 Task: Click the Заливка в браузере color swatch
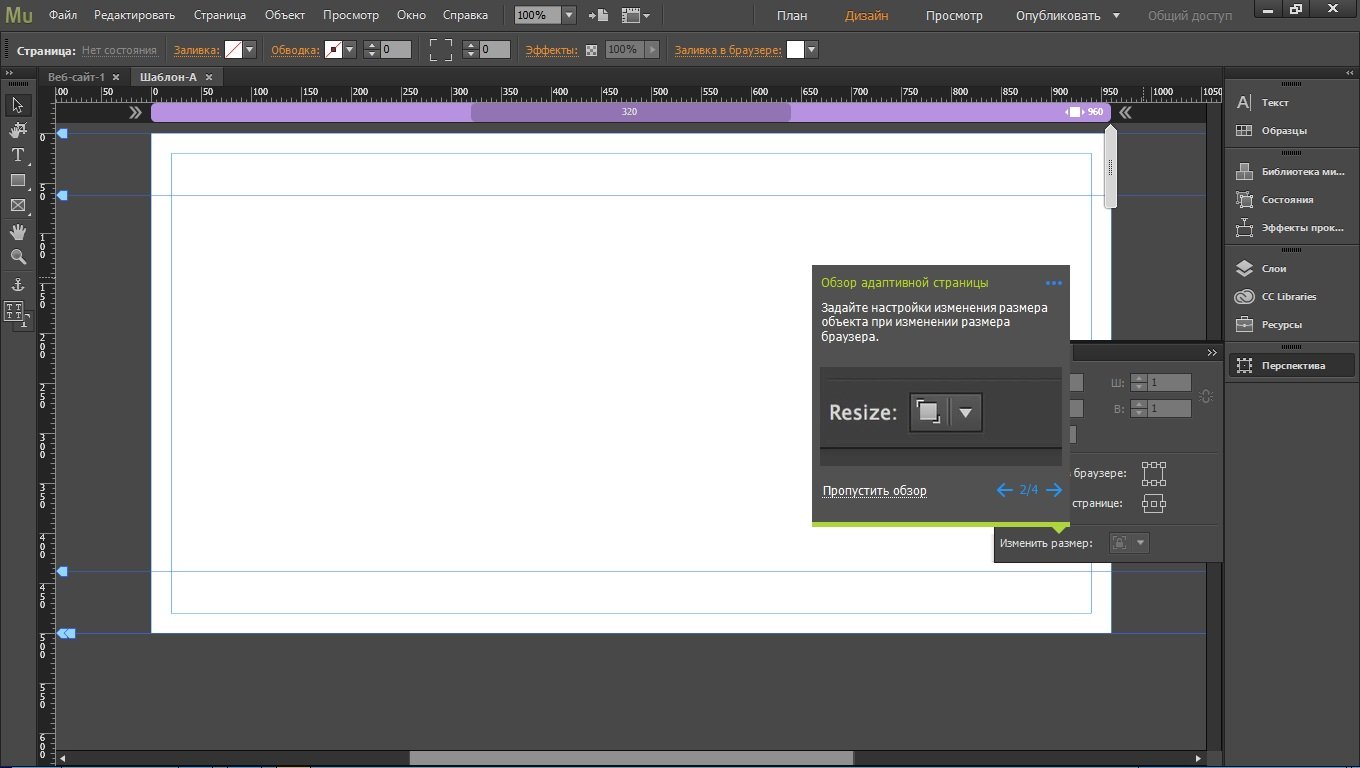(795, 50)
